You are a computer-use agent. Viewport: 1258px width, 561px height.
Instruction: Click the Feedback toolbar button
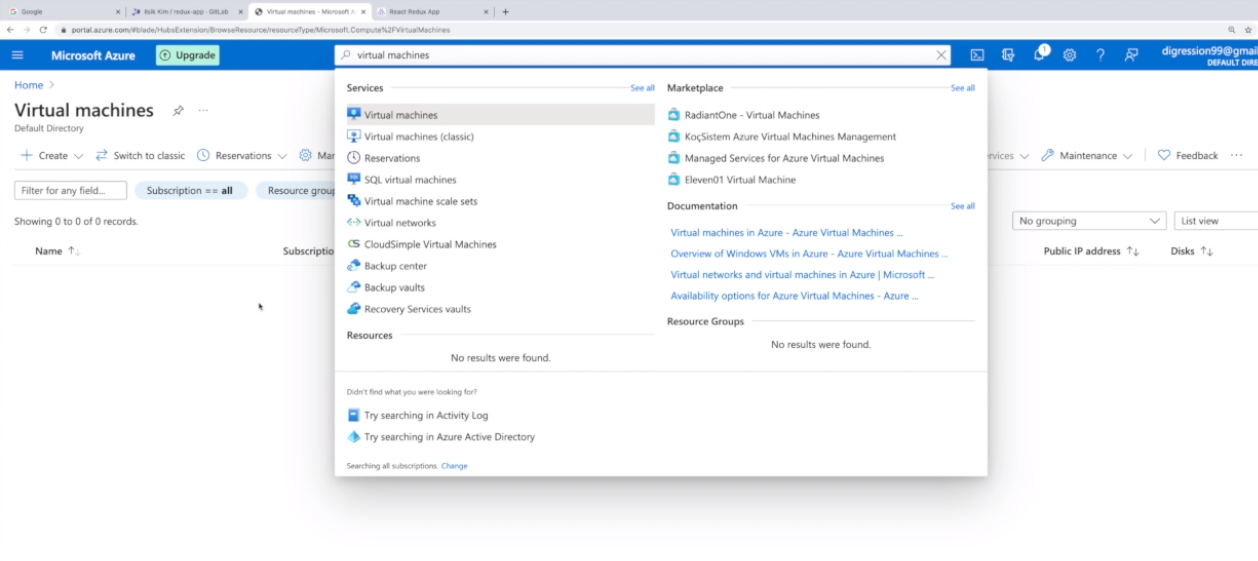coord(1188,156)
